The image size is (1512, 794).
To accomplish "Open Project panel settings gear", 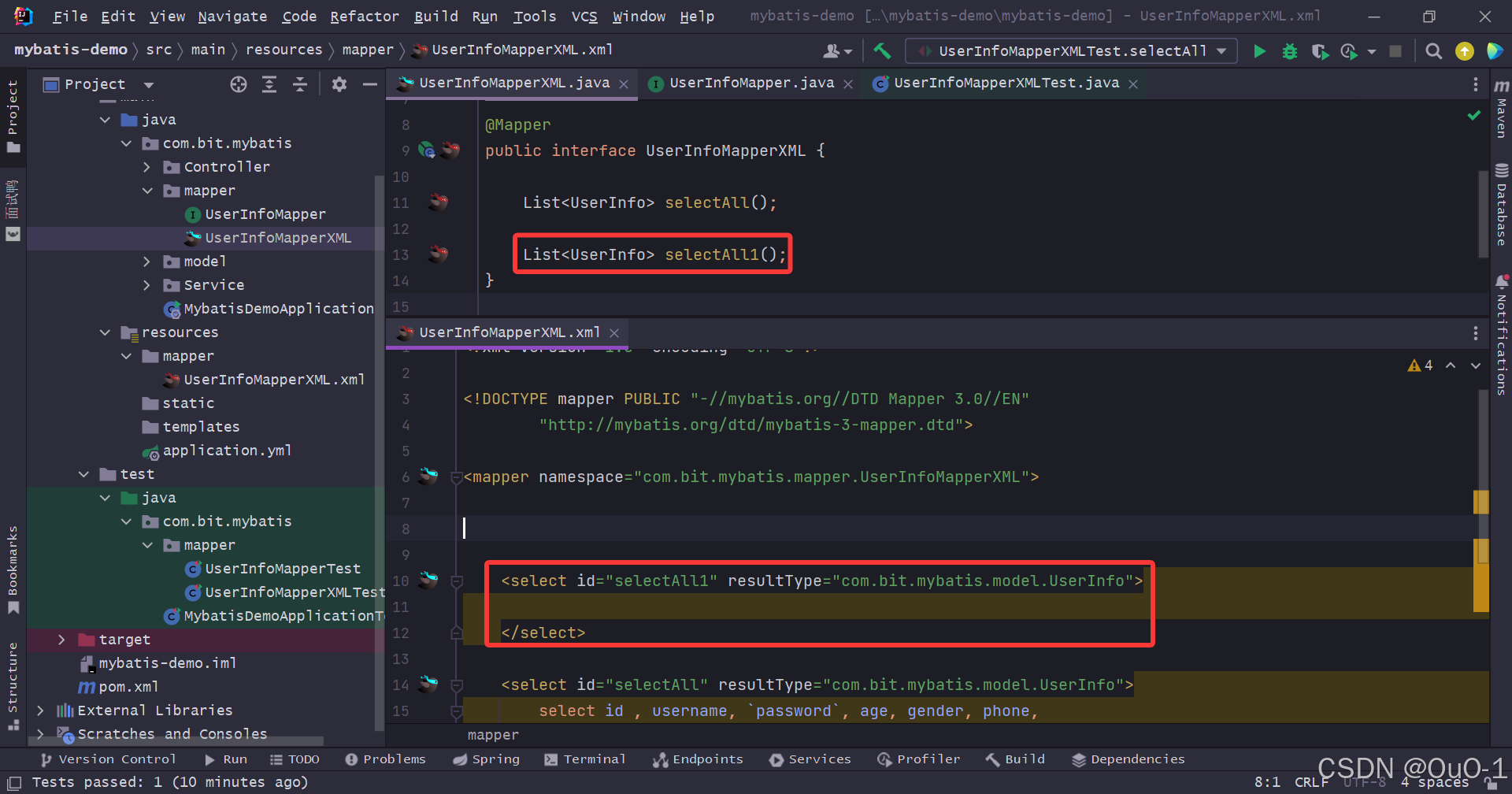I will pos(339,84).
